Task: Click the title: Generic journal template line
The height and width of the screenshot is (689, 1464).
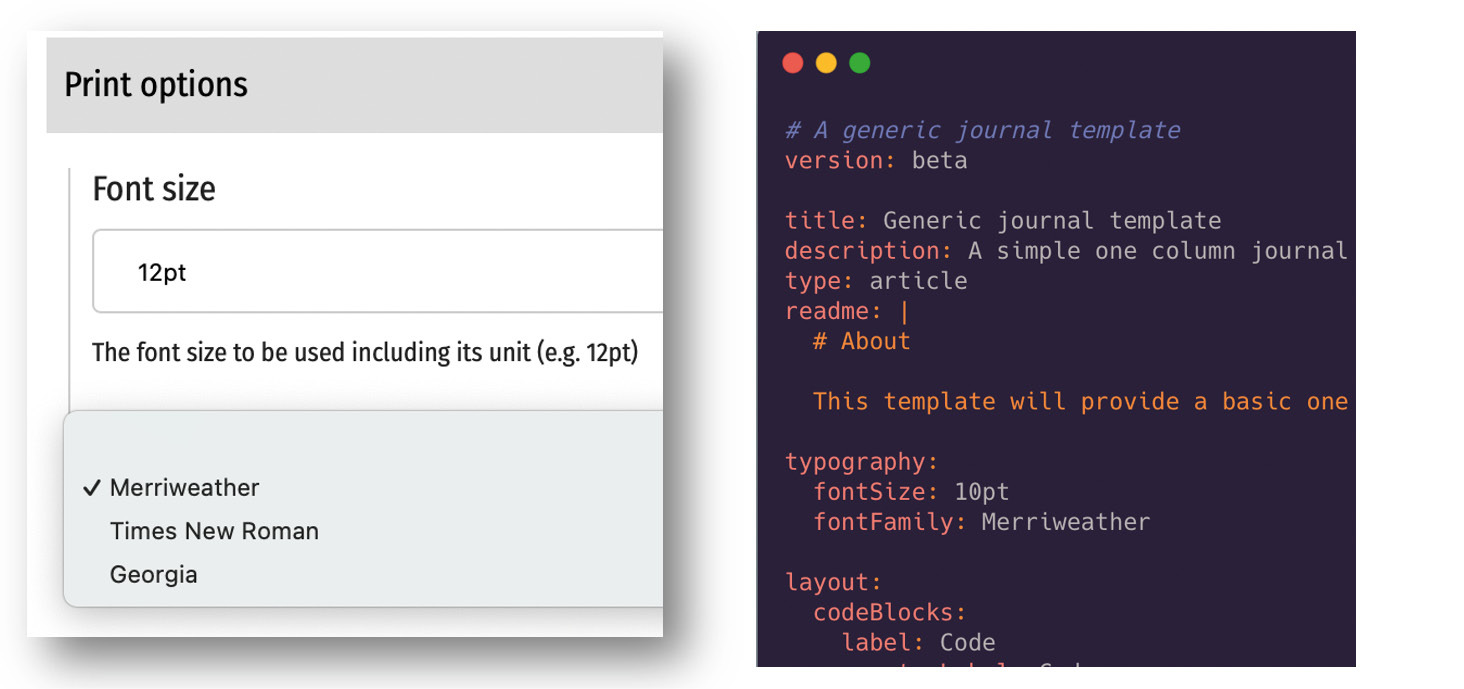Action: pyautogui.click(x=1003, y=221)
